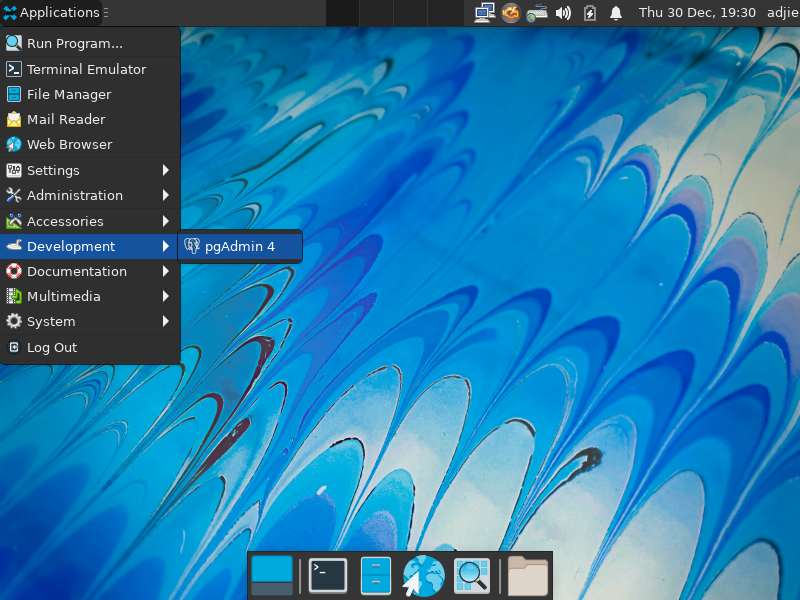Open Mail Reader from the Applications menu

(90, 119)
